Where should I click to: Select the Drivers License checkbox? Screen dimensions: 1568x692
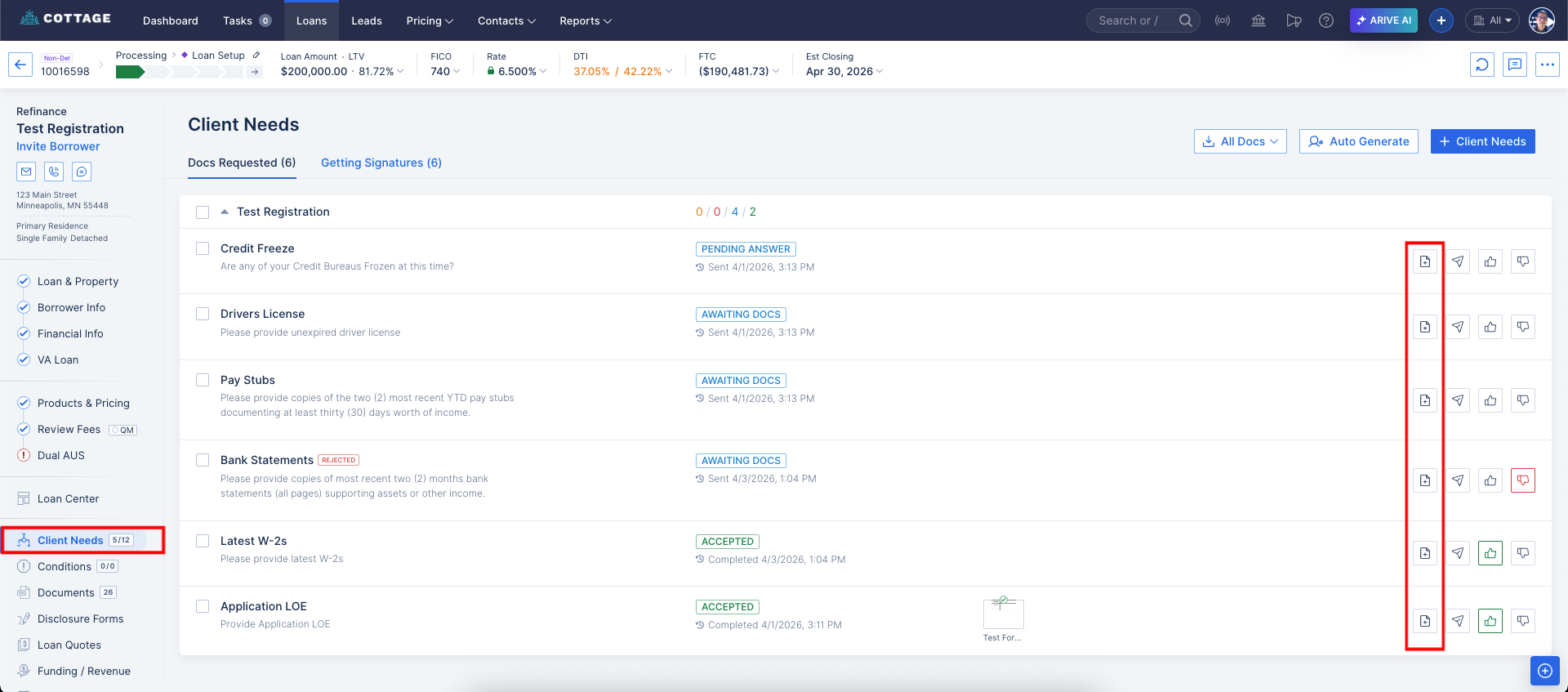(x=203, y=314)
